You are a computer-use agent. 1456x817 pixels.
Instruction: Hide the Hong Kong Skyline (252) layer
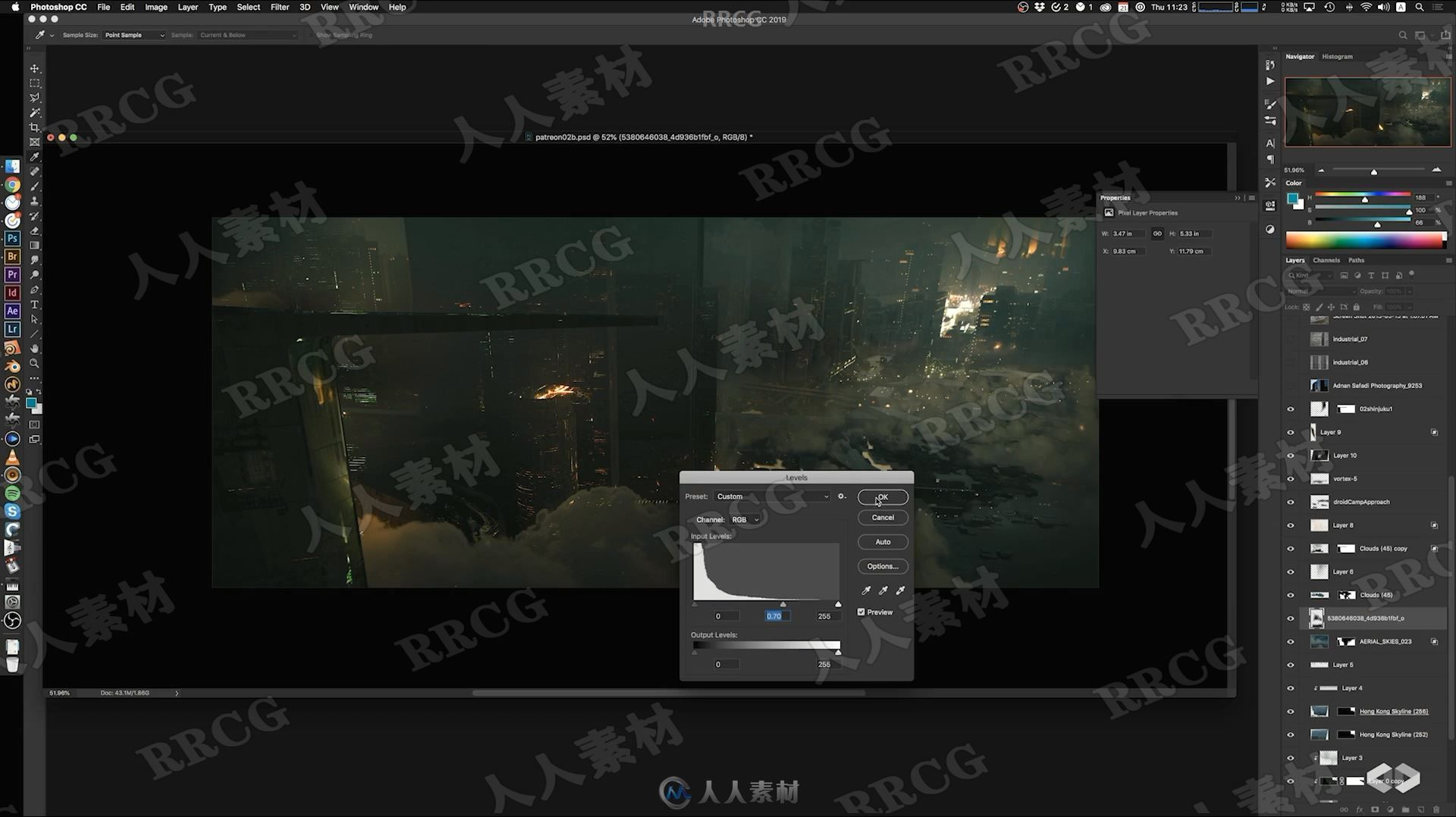click(1290, 735)
